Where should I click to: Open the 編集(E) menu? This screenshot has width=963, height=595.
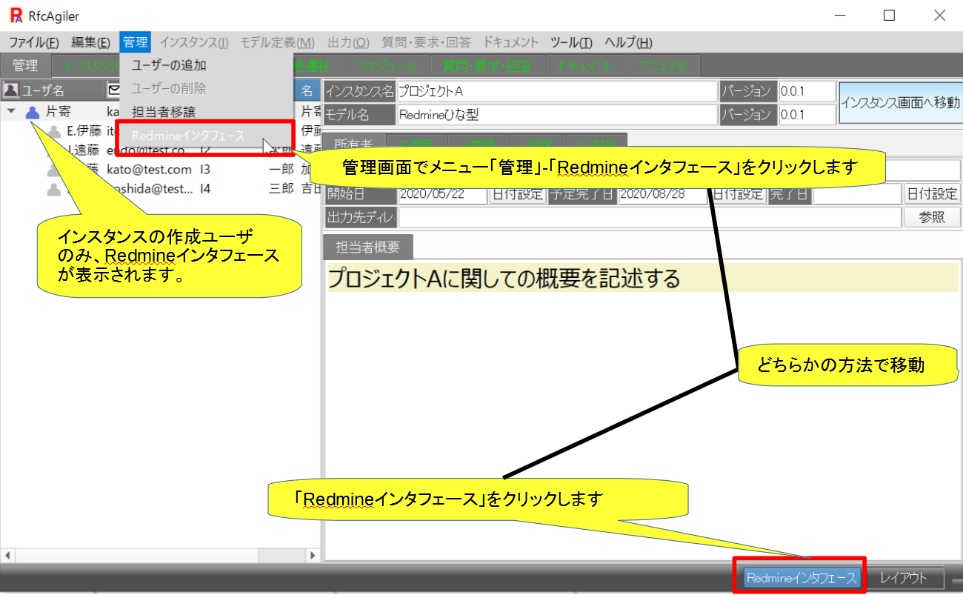pos(90,42)
